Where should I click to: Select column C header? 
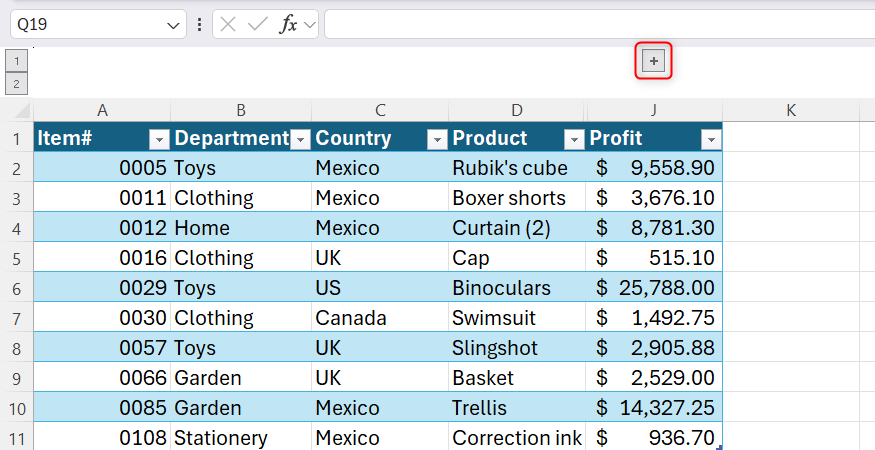click(380, 110)
